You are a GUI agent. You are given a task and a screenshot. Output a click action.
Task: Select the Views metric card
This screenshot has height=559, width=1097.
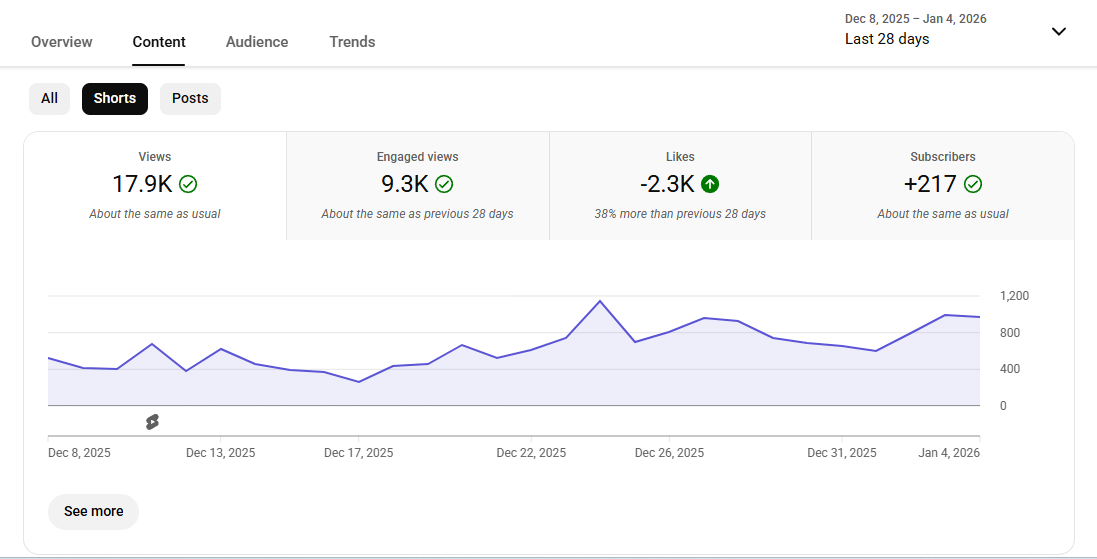coord(155,186)
